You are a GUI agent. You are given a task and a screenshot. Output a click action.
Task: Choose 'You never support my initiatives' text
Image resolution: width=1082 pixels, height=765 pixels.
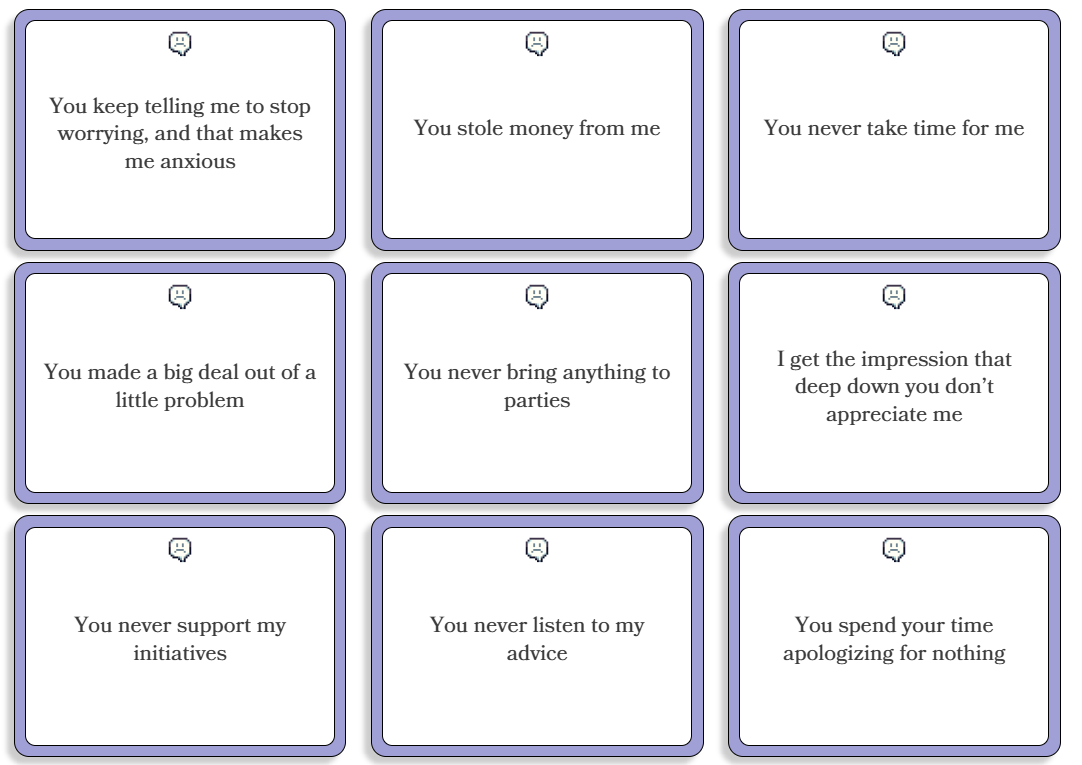click(x=180, y=639)
